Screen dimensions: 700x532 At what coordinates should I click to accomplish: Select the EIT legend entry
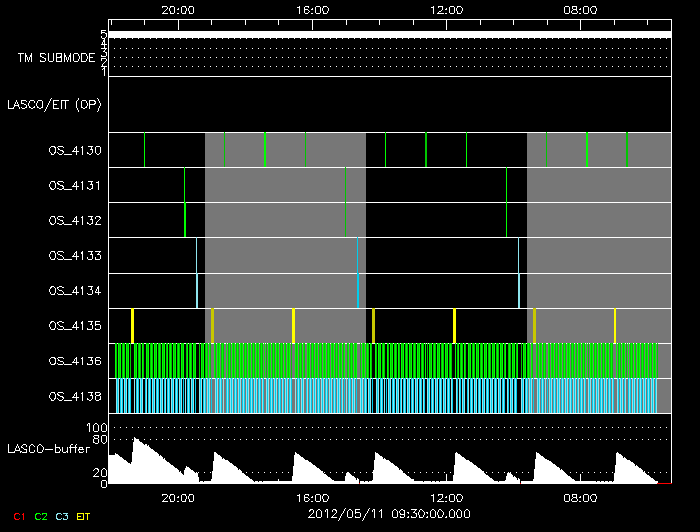[84, 516]
